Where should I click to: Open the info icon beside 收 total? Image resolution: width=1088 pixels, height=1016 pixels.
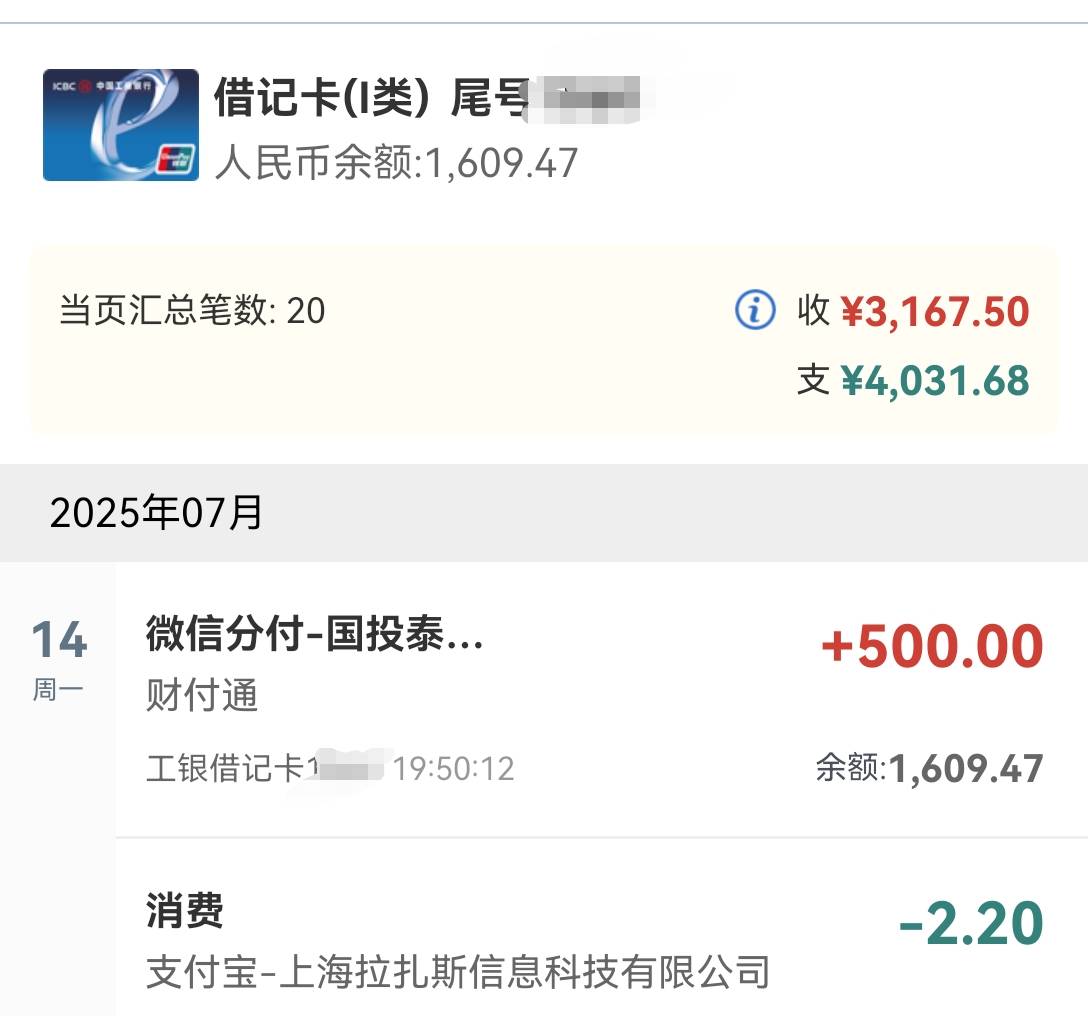click(755, 310)
